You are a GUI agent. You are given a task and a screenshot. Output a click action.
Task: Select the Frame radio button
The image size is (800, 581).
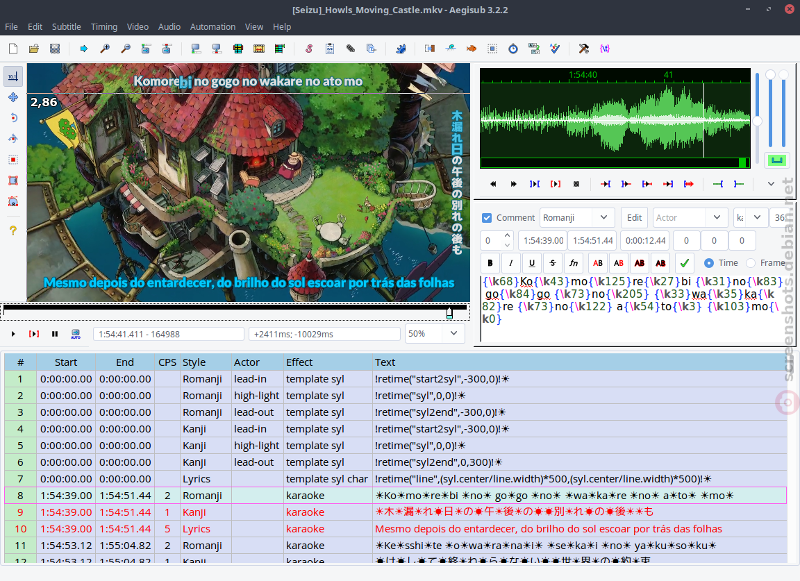click(x=751, y=263)
